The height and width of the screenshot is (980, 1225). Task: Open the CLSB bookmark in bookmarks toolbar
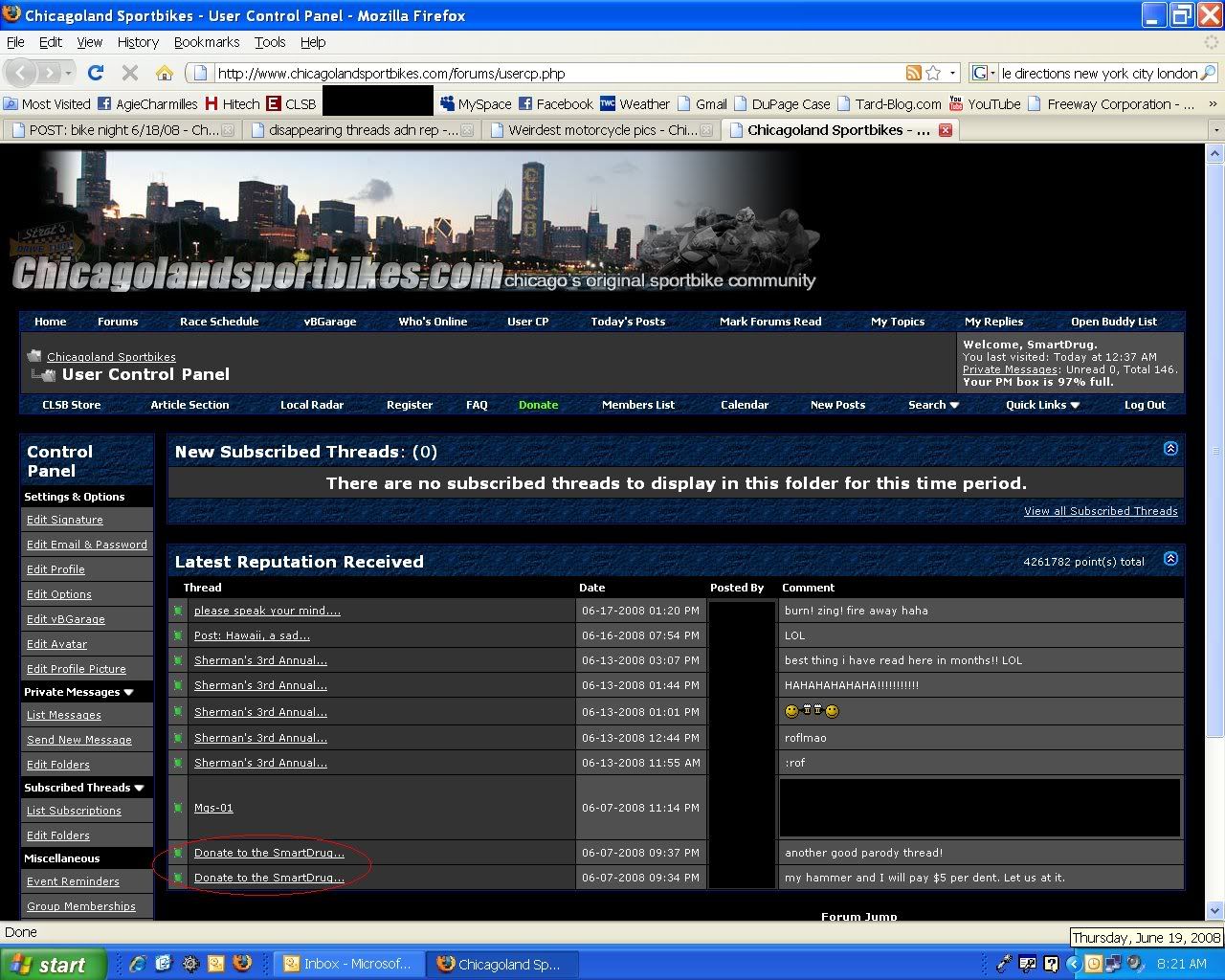point(291,103)
